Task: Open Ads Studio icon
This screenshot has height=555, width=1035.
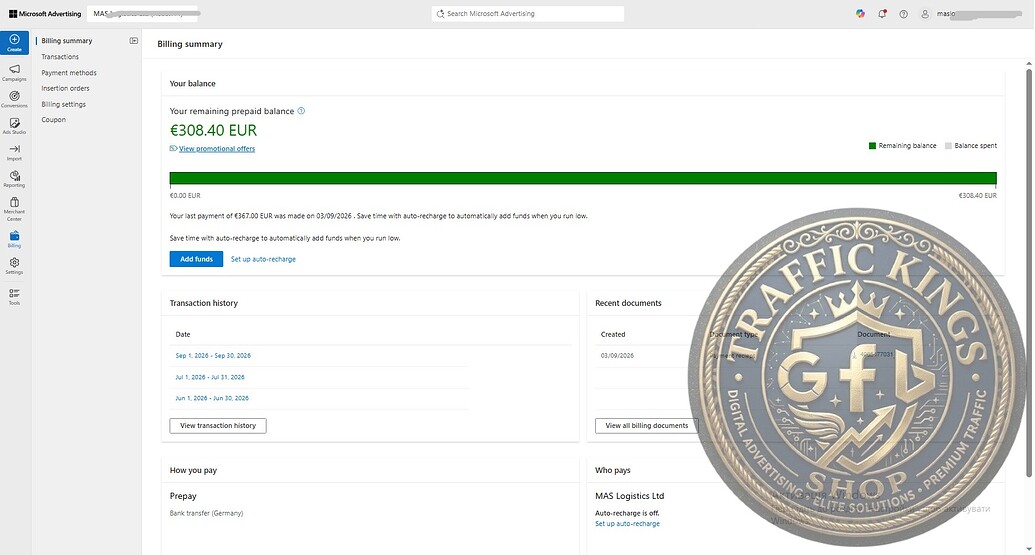Action: point(14,123)
